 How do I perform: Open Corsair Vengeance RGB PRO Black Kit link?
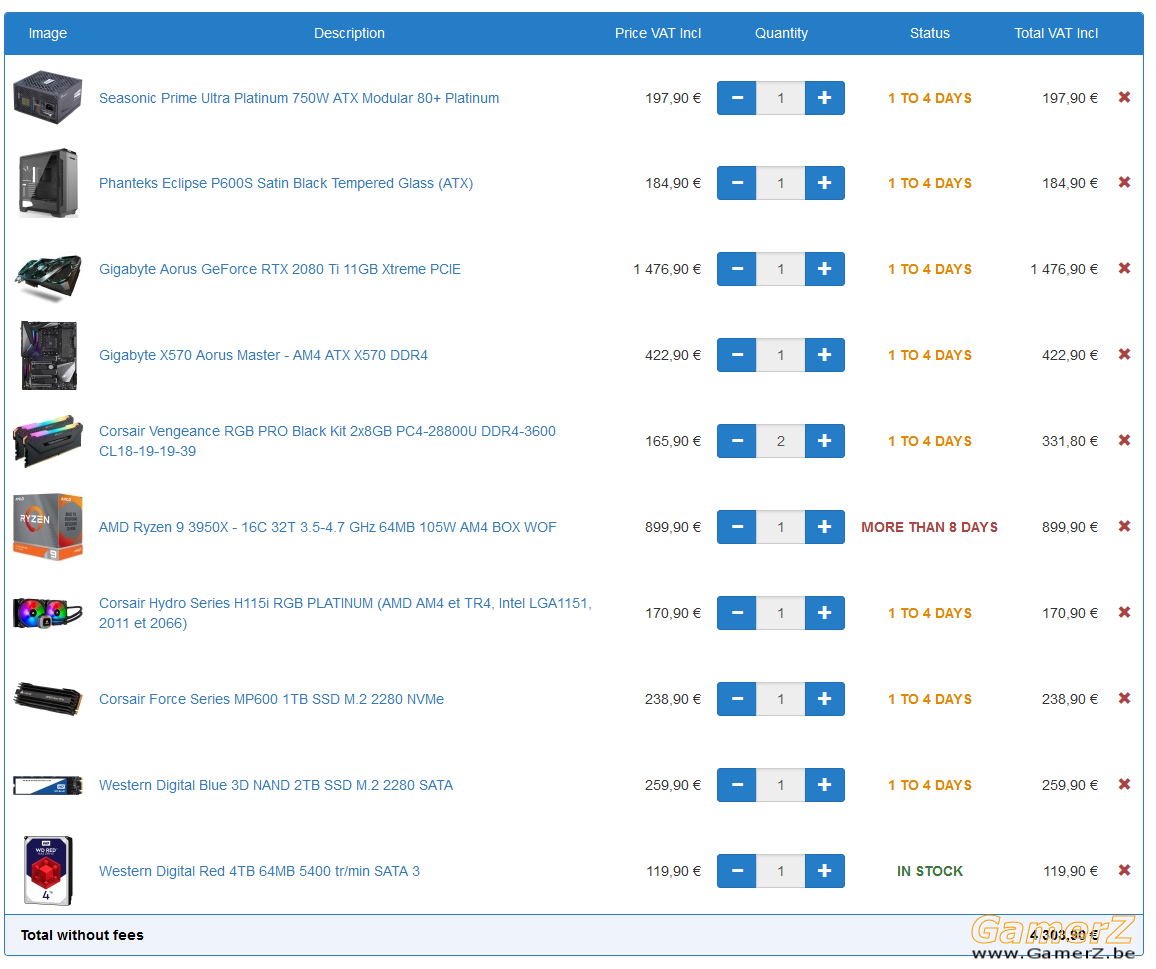coord(327,441)
